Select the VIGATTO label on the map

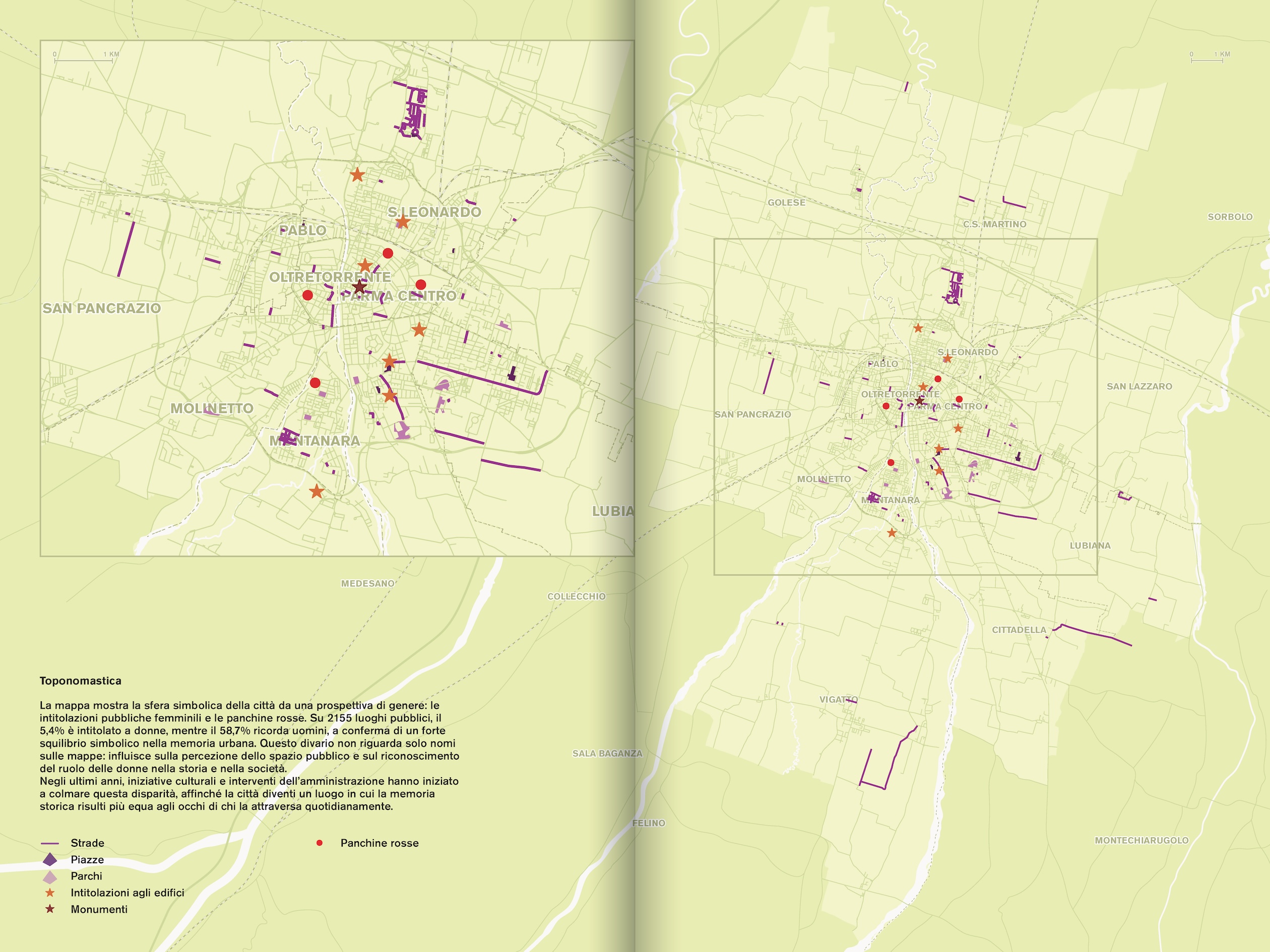(x=838, y=700)
